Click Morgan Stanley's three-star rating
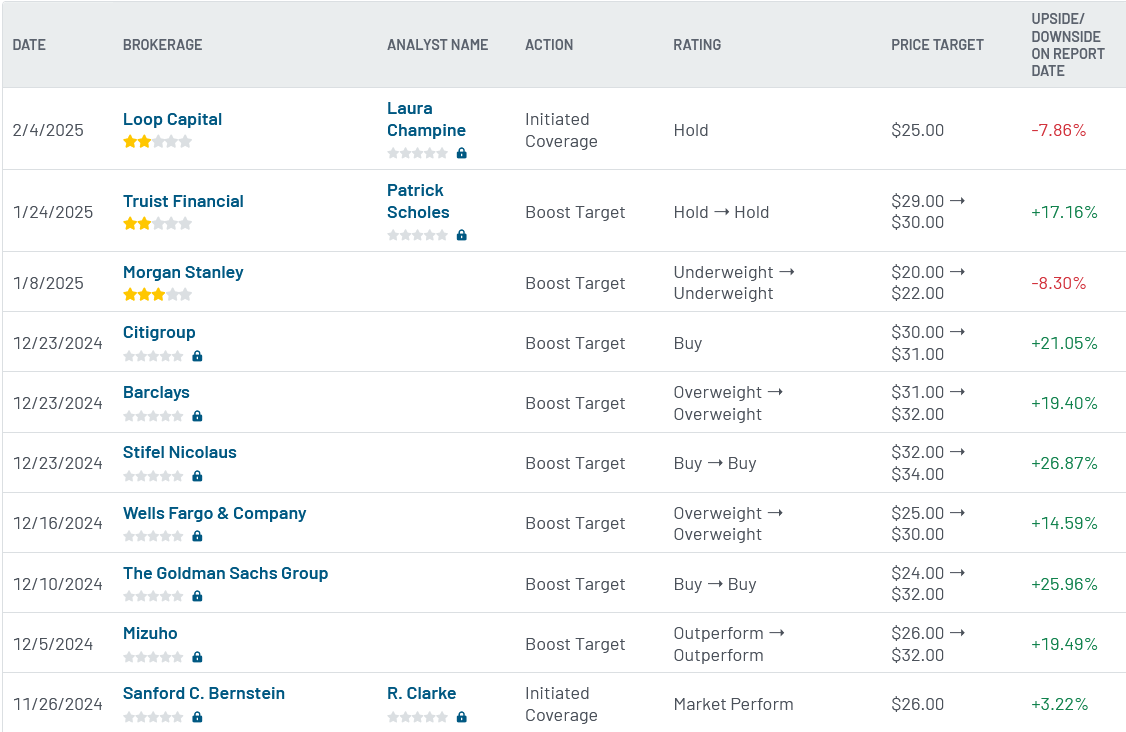Viewport: 1126px width, 732px height. (x=157, y=295)
